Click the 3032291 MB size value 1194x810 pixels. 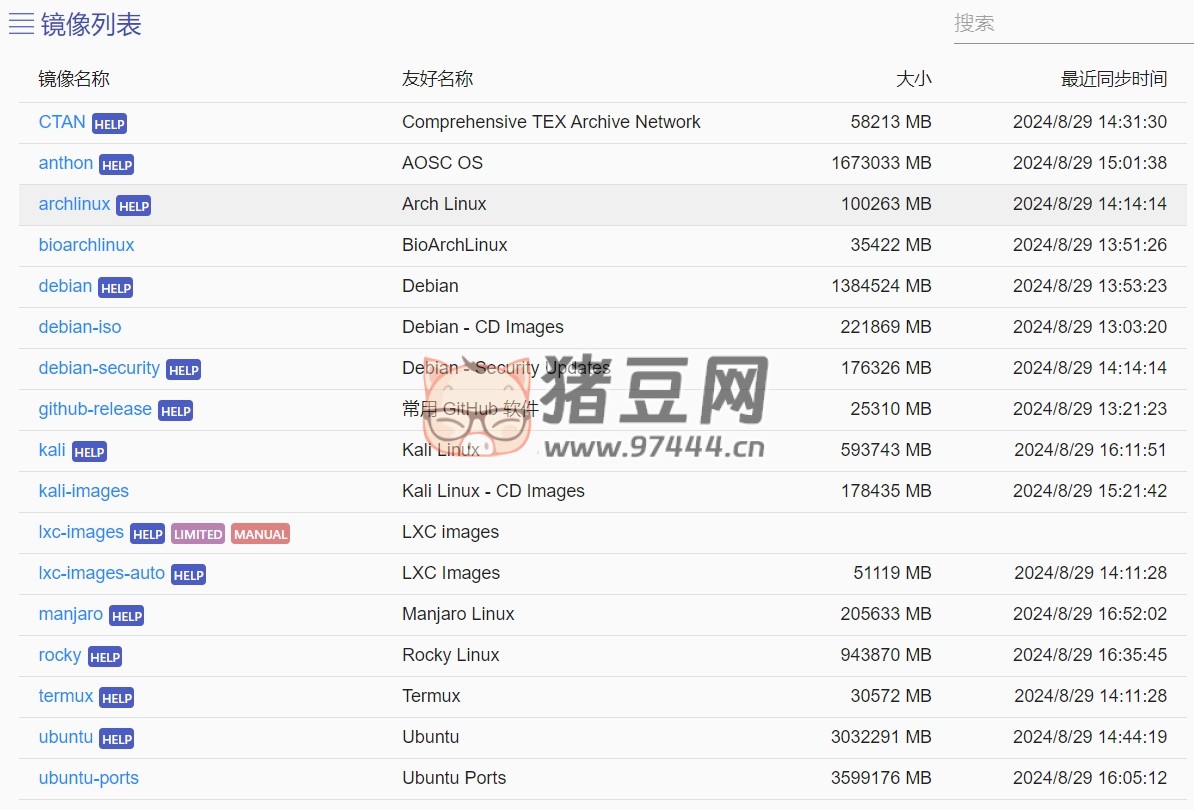coord(881,738)
